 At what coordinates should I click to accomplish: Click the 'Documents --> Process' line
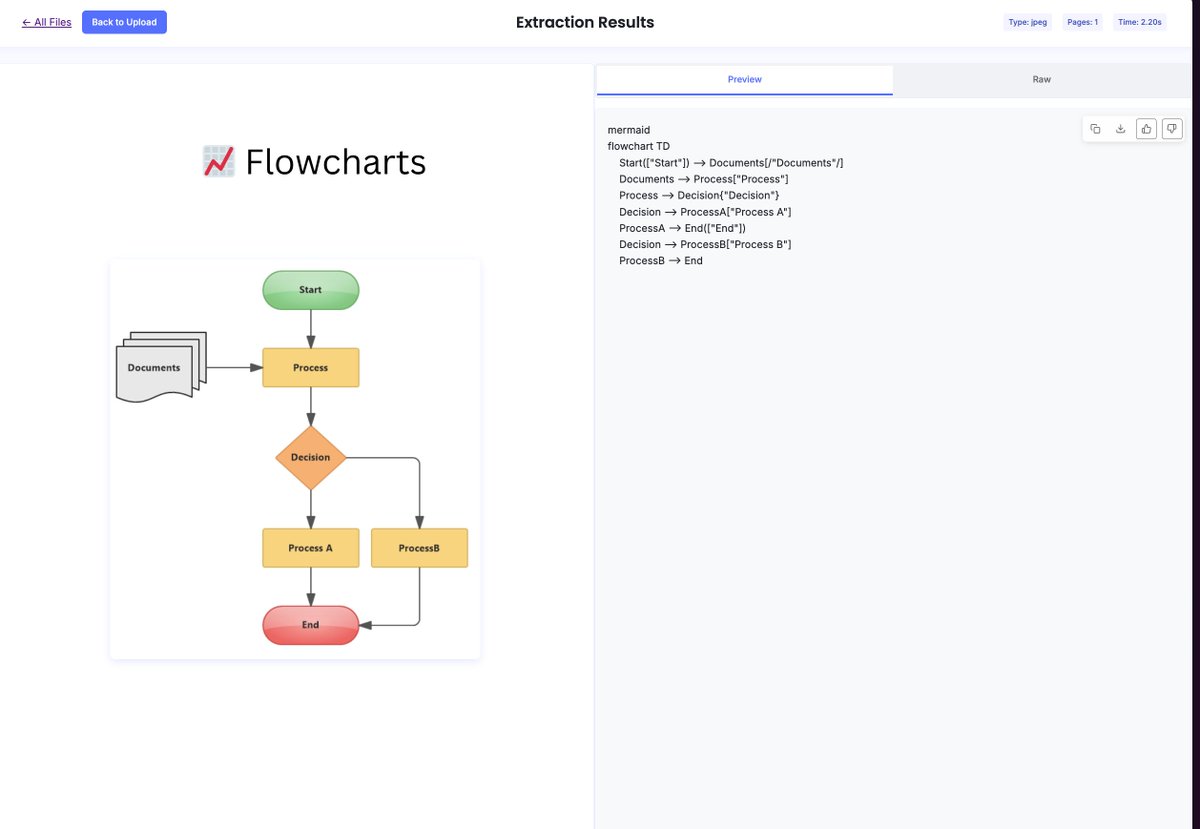coord(704,179)
